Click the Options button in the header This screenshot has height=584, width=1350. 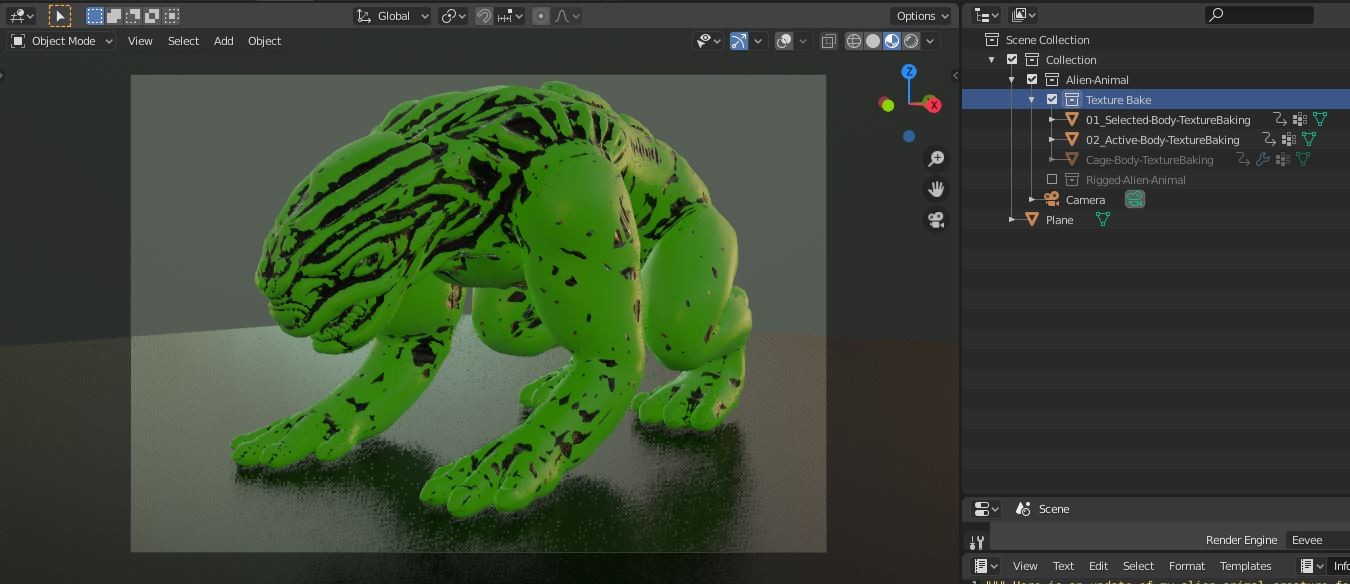click(x=919, y=16)
